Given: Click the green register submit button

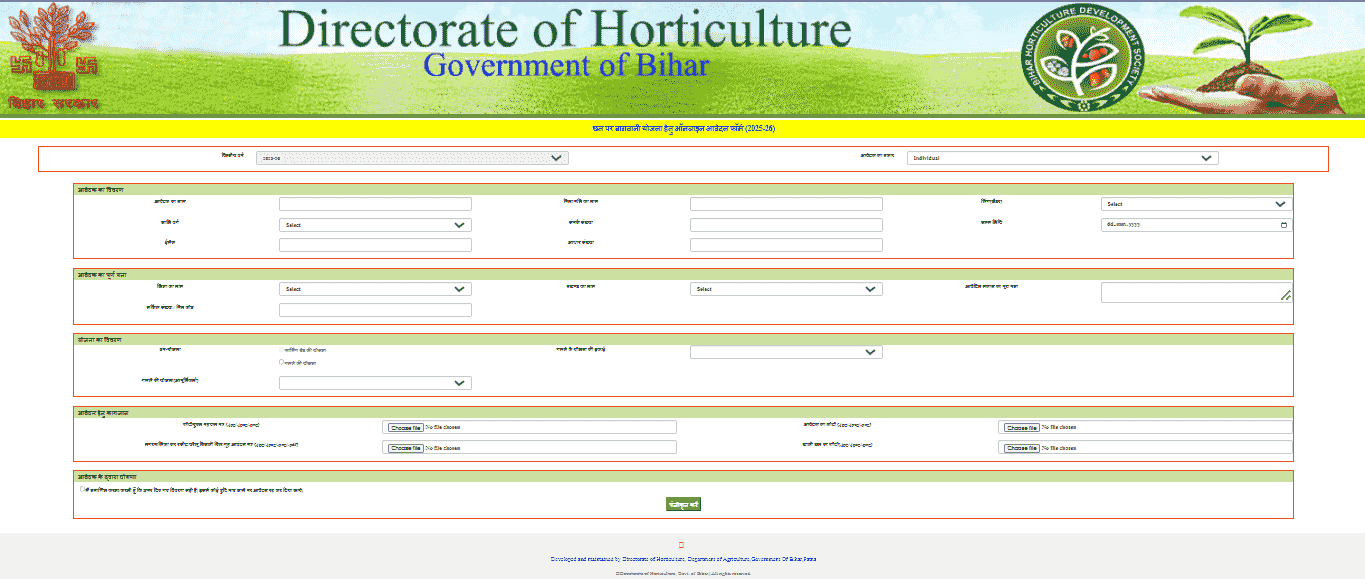Looking at the screenshot, I should 683,504.
